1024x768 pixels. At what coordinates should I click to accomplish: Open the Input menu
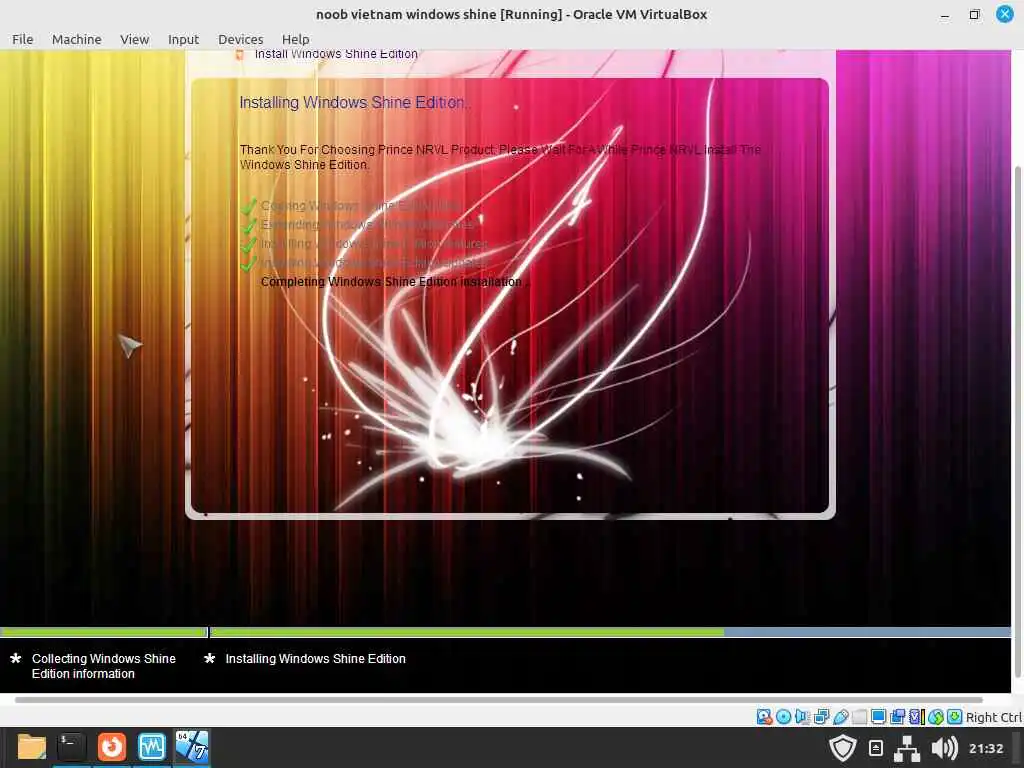pos(183,39)
